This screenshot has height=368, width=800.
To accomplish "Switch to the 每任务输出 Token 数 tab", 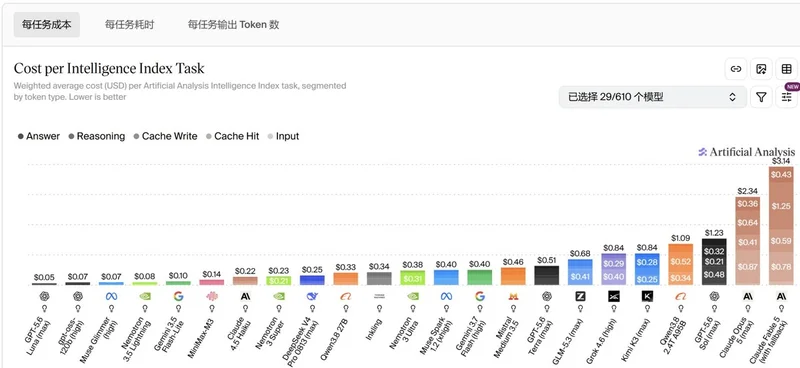I will click(x=234, y=24).
